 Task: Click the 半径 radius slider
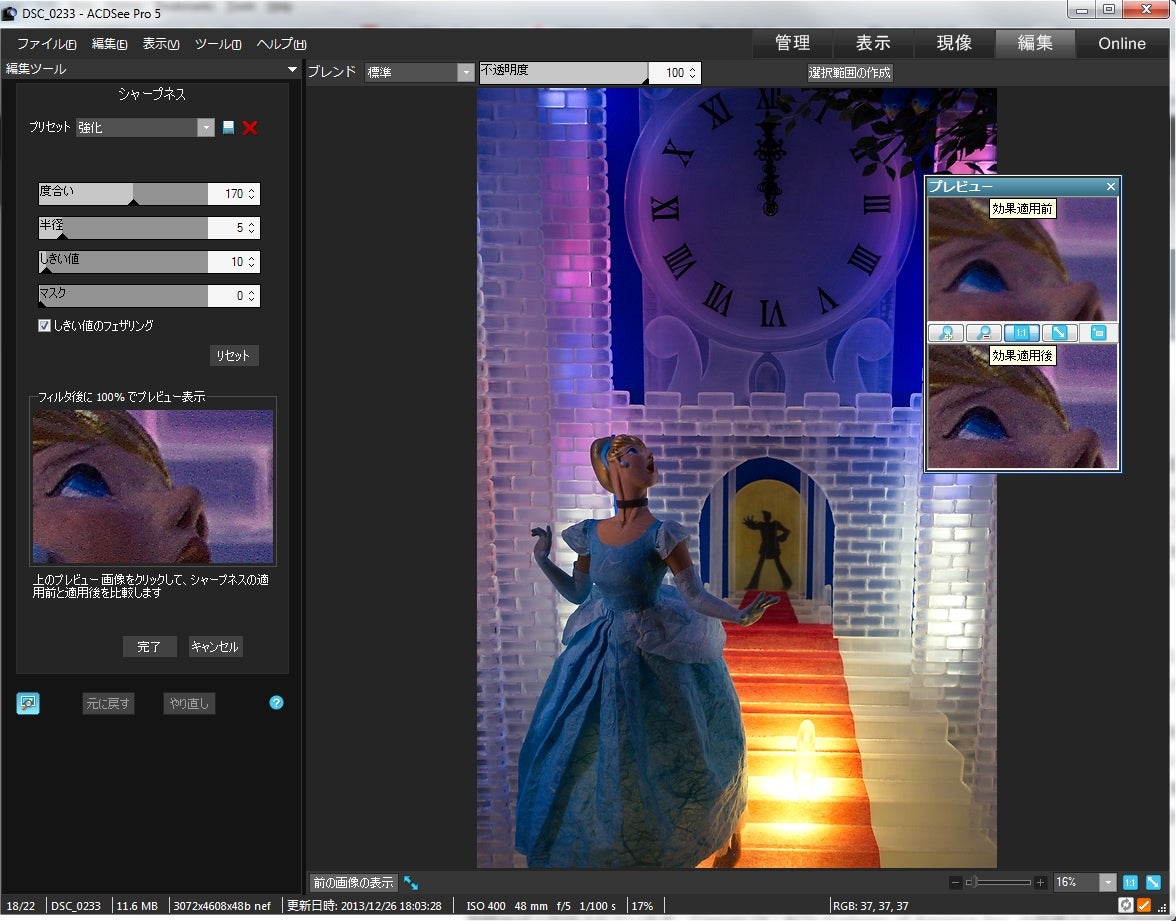(123, 227)
